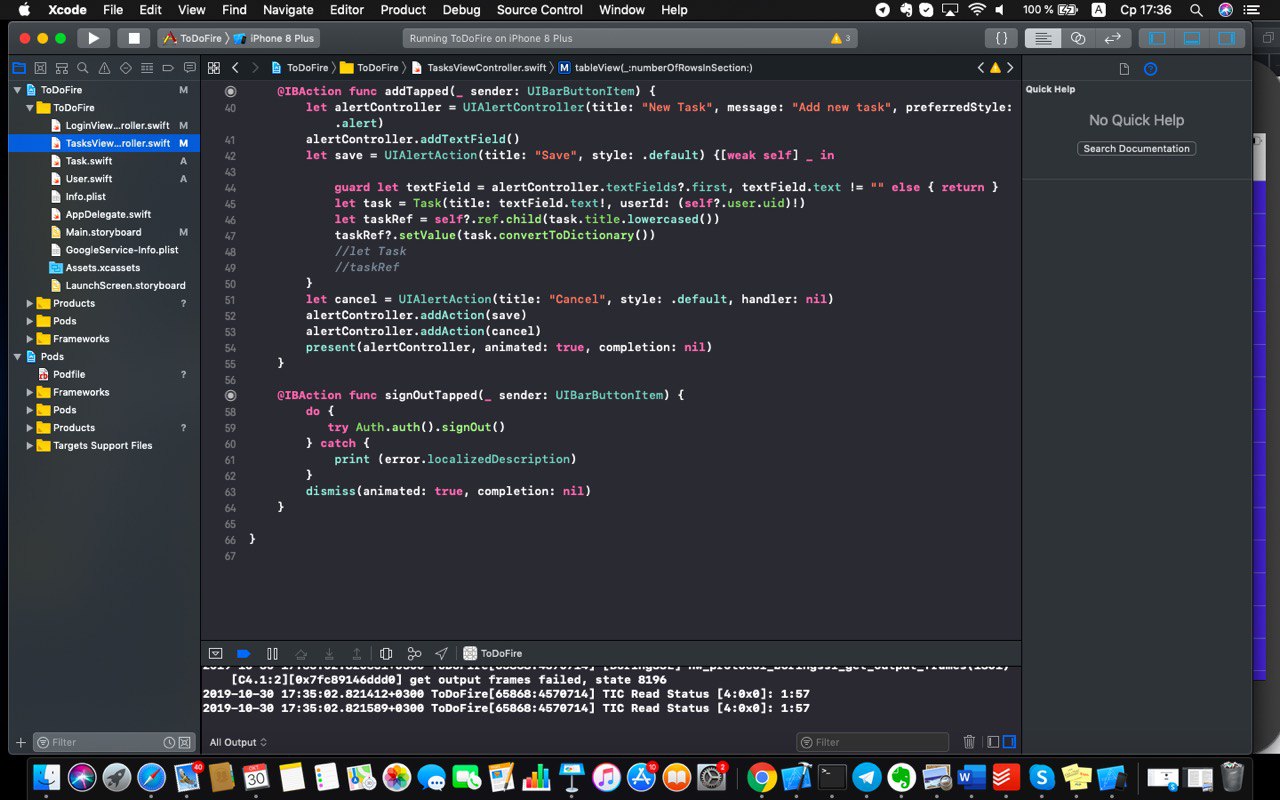Click the console Filter field

[872, 742]
